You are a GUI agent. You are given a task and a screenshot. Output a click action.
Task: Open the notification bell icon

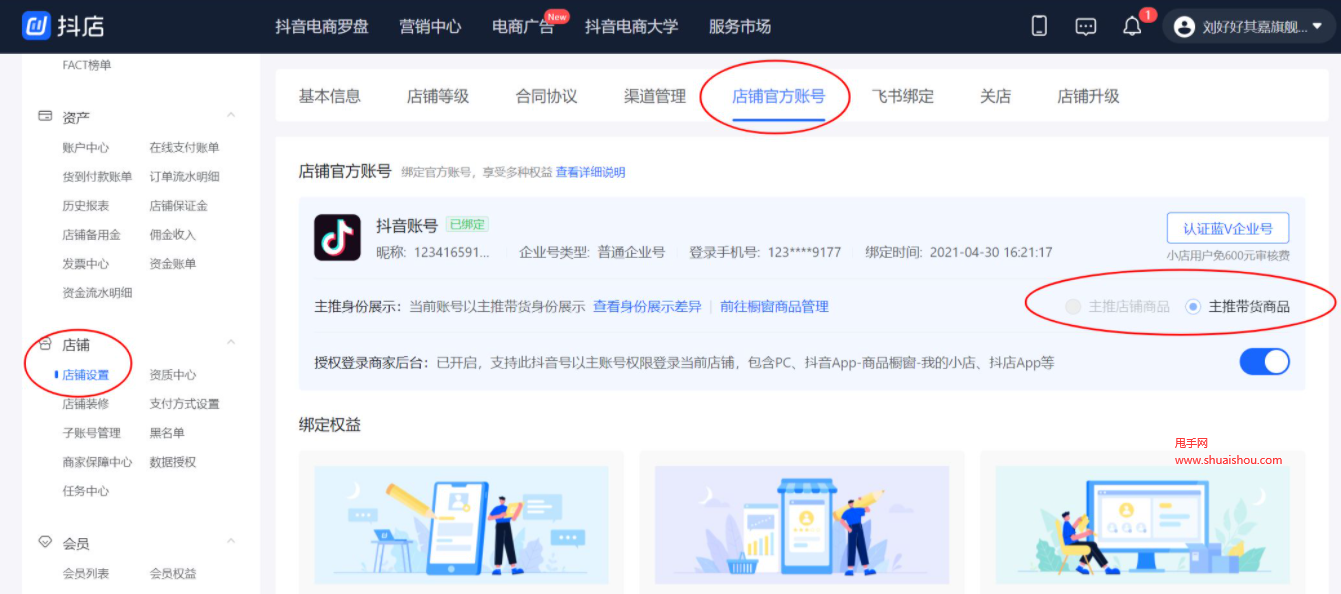tap(1132, 27)
